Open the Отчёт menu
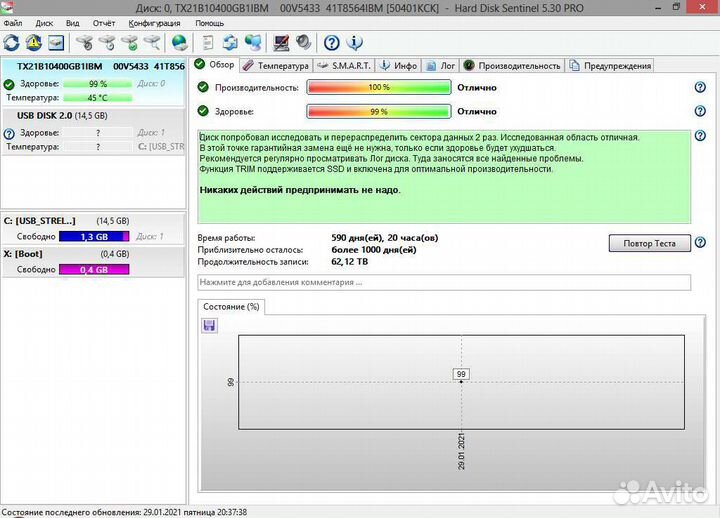Viewport: 720px width, 518px height. pyautogui.click(x=103, y=22)
